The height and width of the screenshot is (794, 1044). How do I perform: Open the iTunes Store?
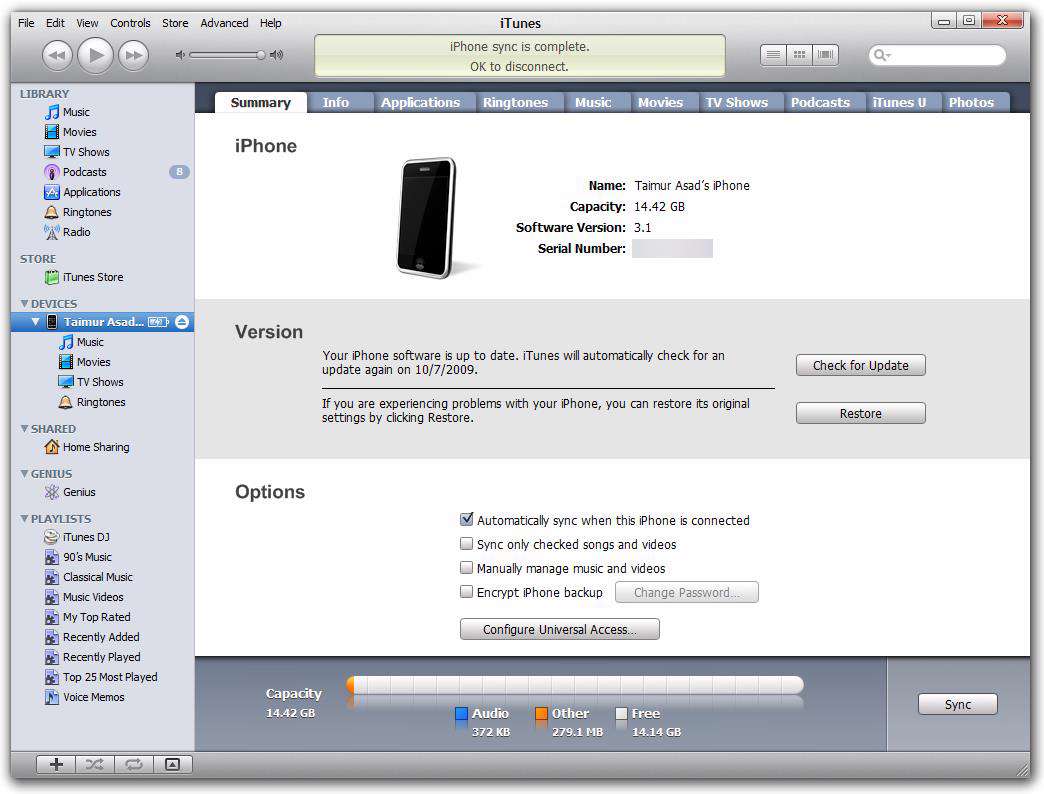click(92, 277)
